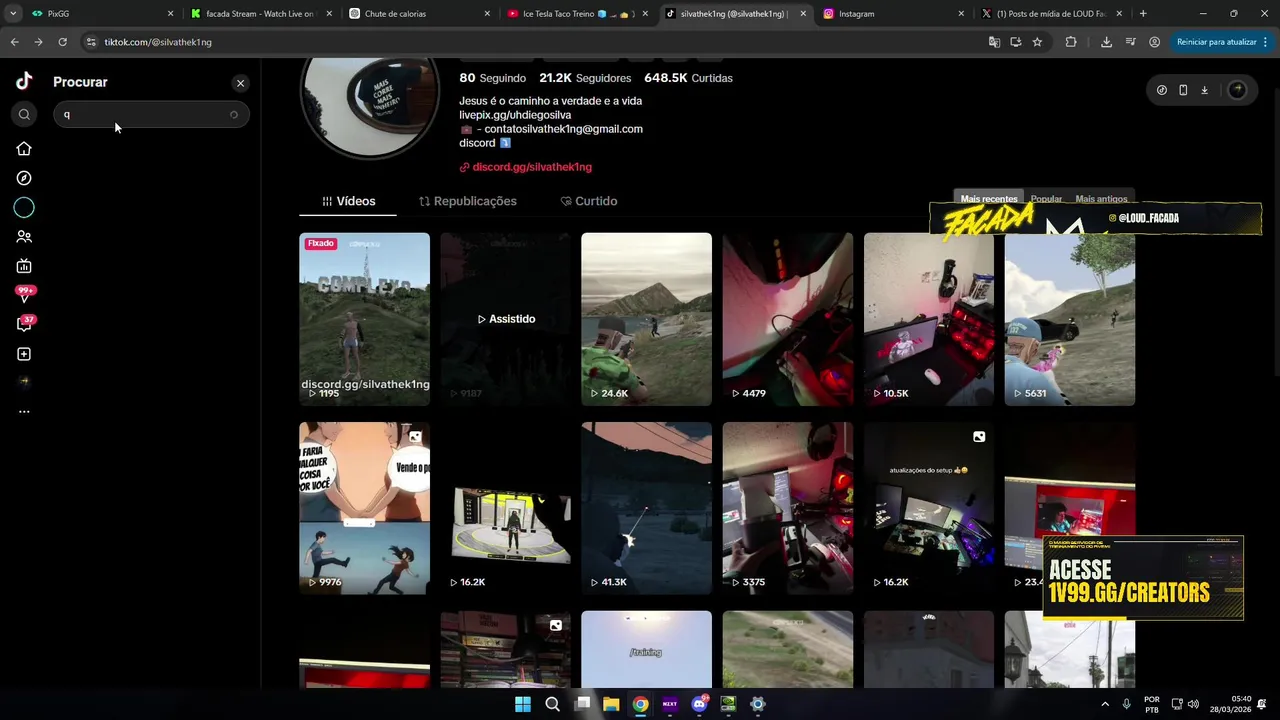This screenshot has height=720, width=1280.
Task: Open the /training video thumbnail
Action: pos(646,649)
